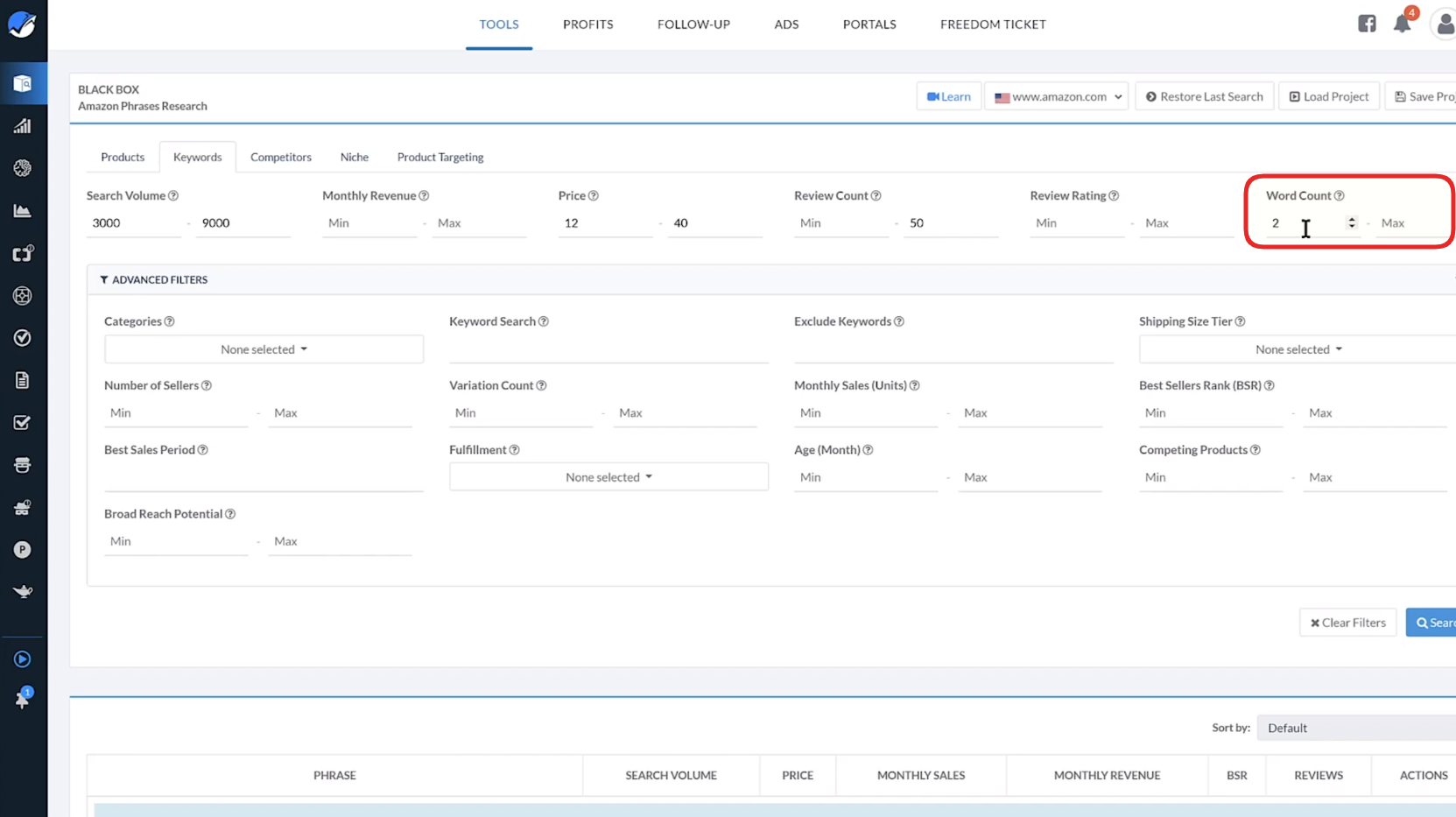Open the circled checkmark icon in sidebar
Image resolution: width=1456 pixels, height=817 pixels.
pos(23,338)
